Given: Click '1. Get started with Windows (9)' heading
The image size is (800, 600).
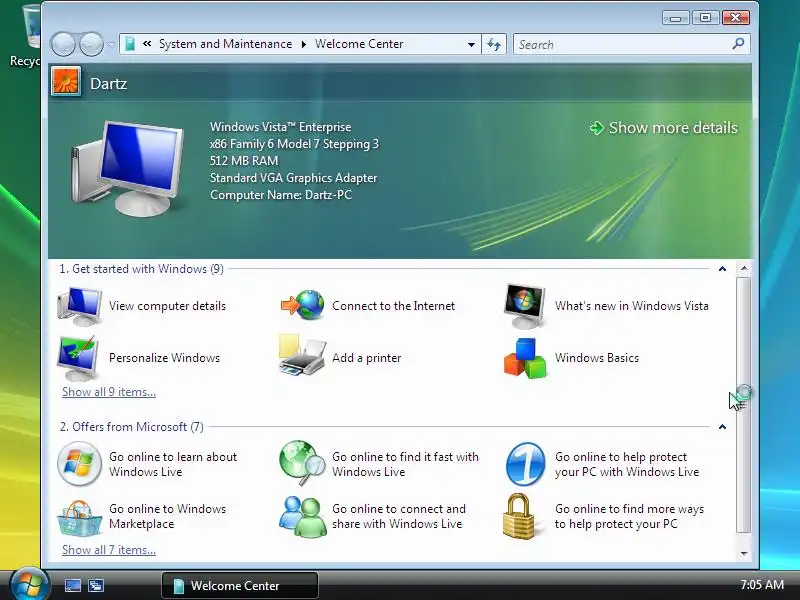Looking at the screenshot, I should pyautogui.click(x=141, y=269).
